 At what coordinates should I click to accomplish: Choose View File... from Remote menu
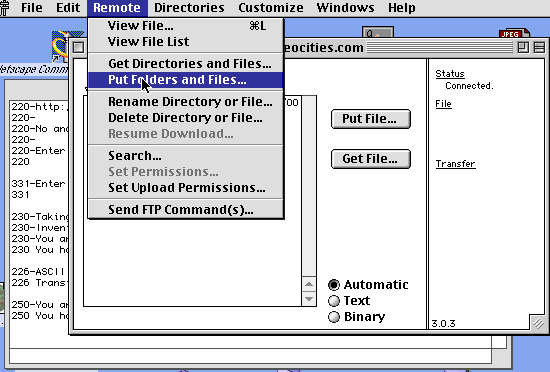point(186,26)
